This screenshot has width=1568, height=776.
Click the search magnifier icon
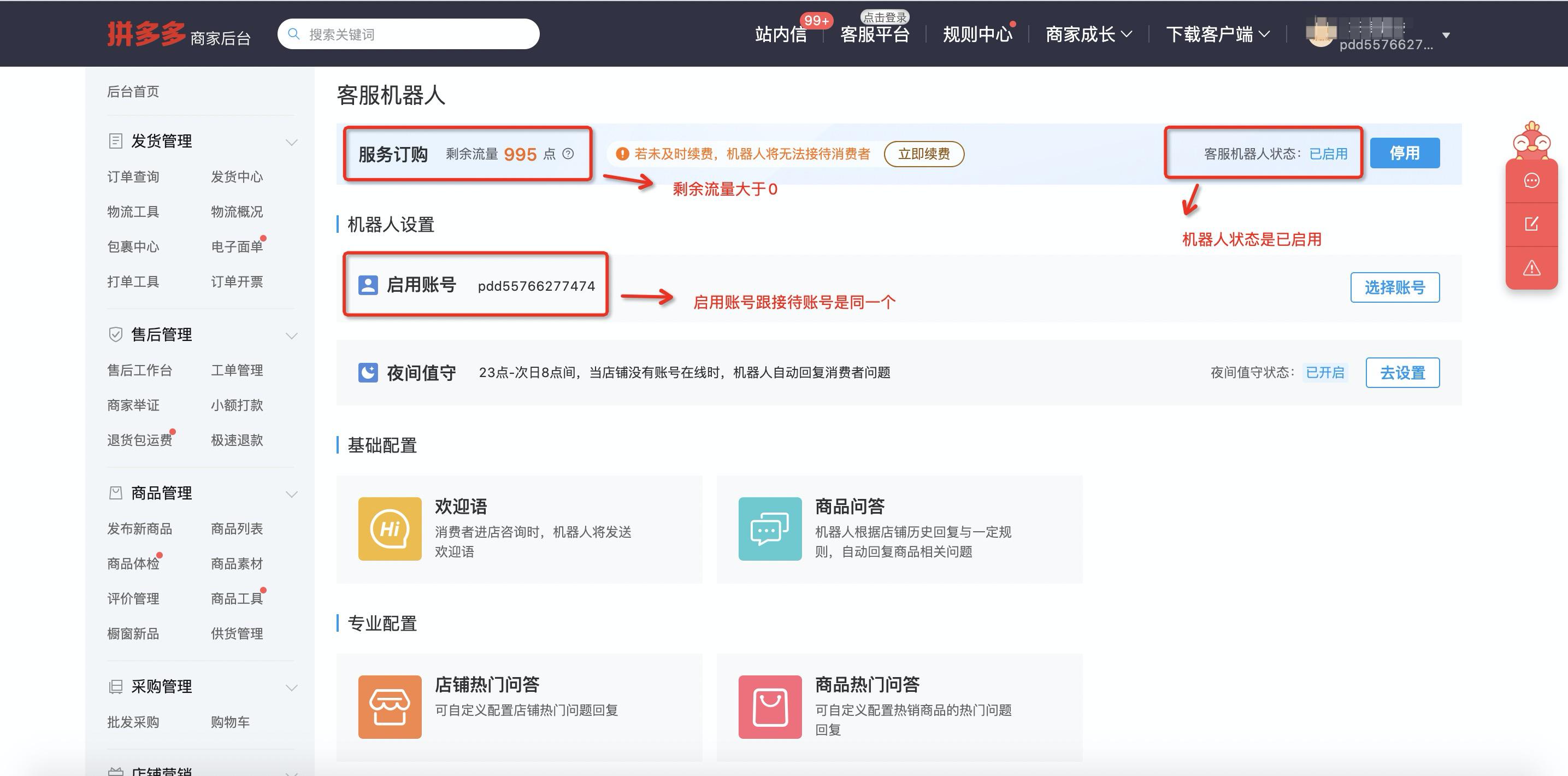pos(294,33)
